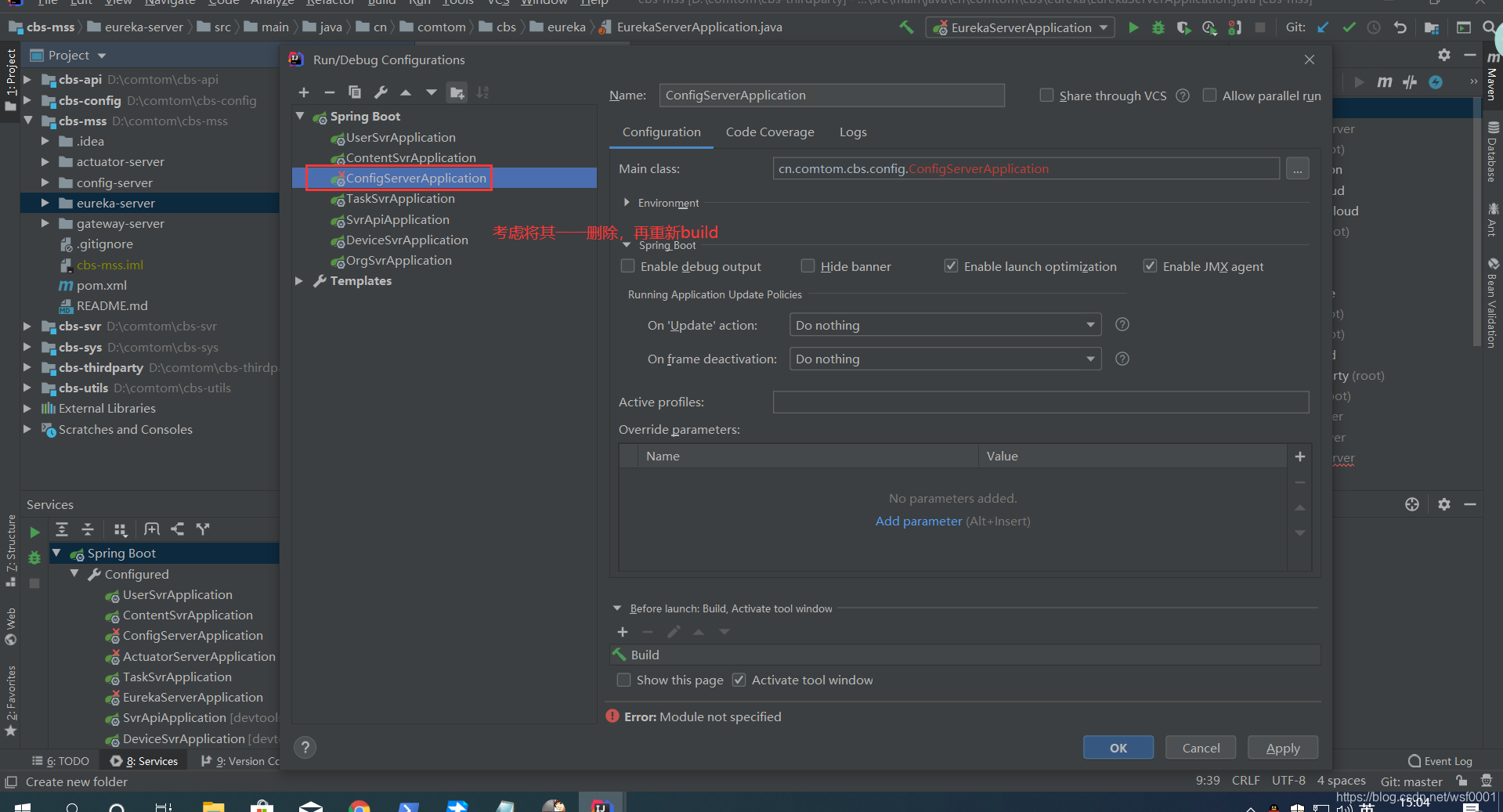The height and width of the screenshot is (812, 1503).
Task: Click the Group By icon in Services toolbar
Action: 120,529
